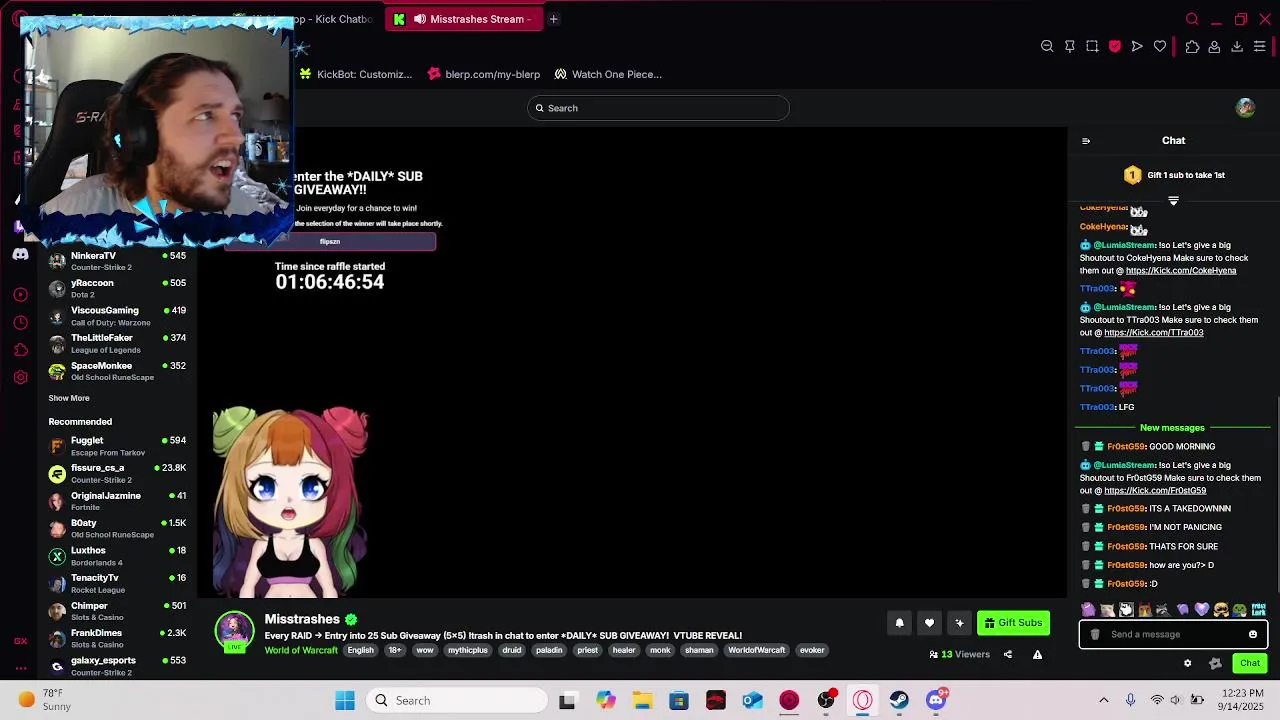The height and width of the screenshot is (720, 1280).
Task: Open FrankDimes recommended channel
Action: point(117,638)
